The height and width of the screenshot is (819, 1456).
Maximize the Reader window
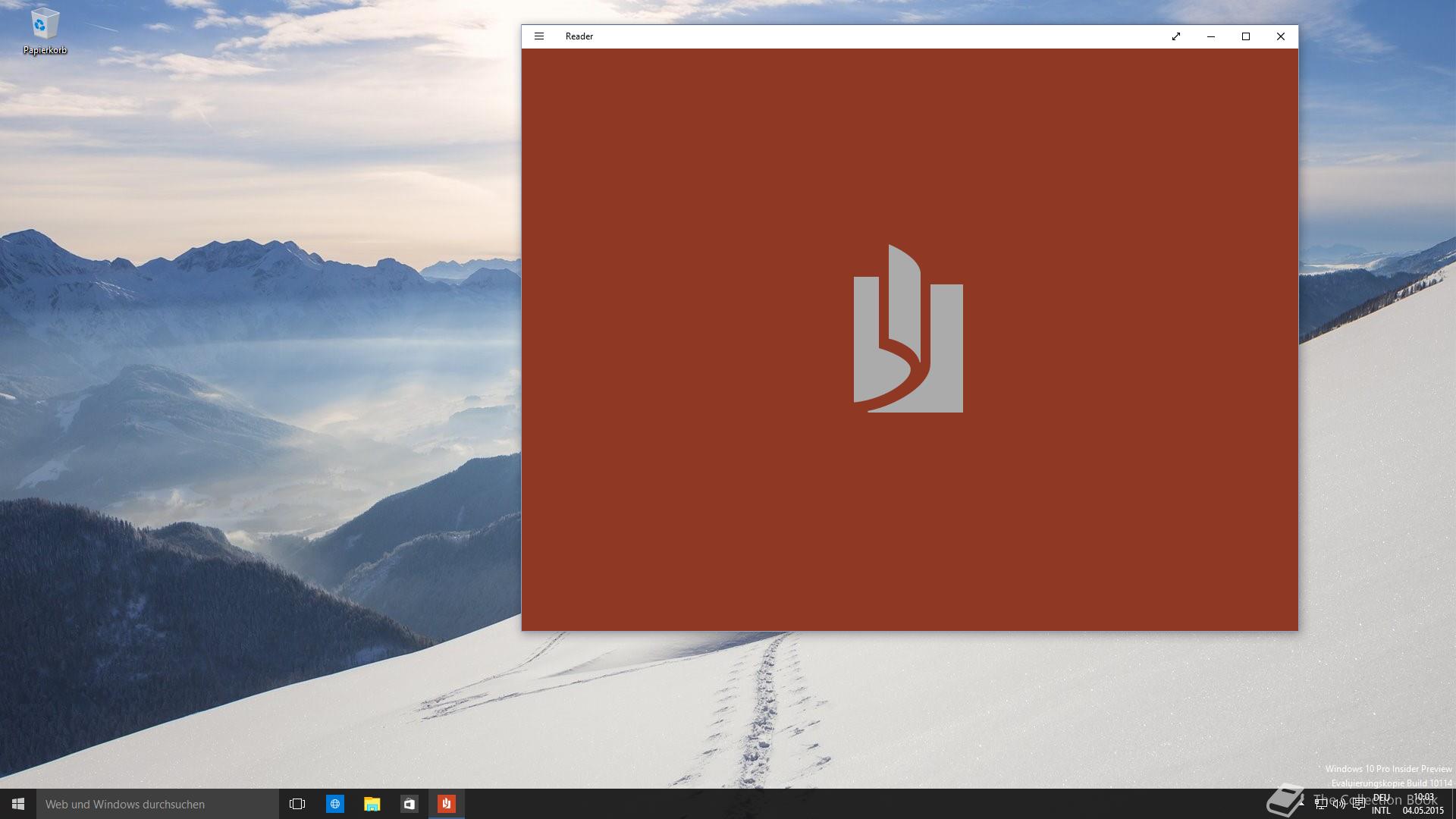click(x=1245, y=36)
